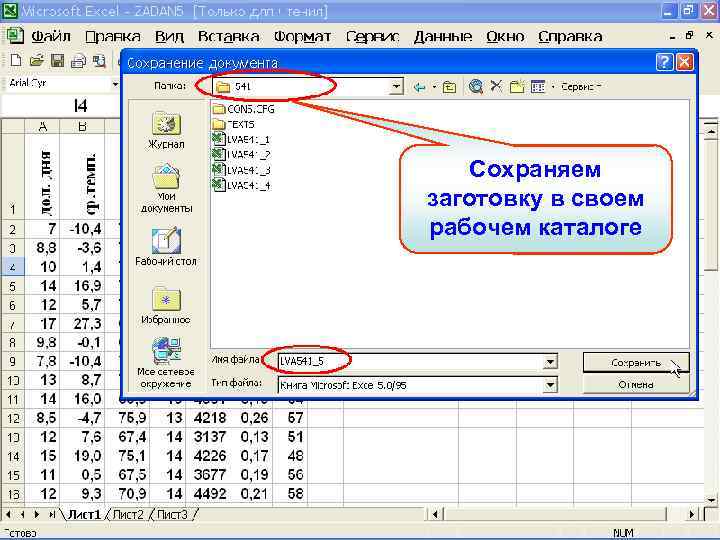This screenshot has height=540, width=720.
Task: Select file LVA541_2
Action: pyautogui.click(x=241, y=154)
